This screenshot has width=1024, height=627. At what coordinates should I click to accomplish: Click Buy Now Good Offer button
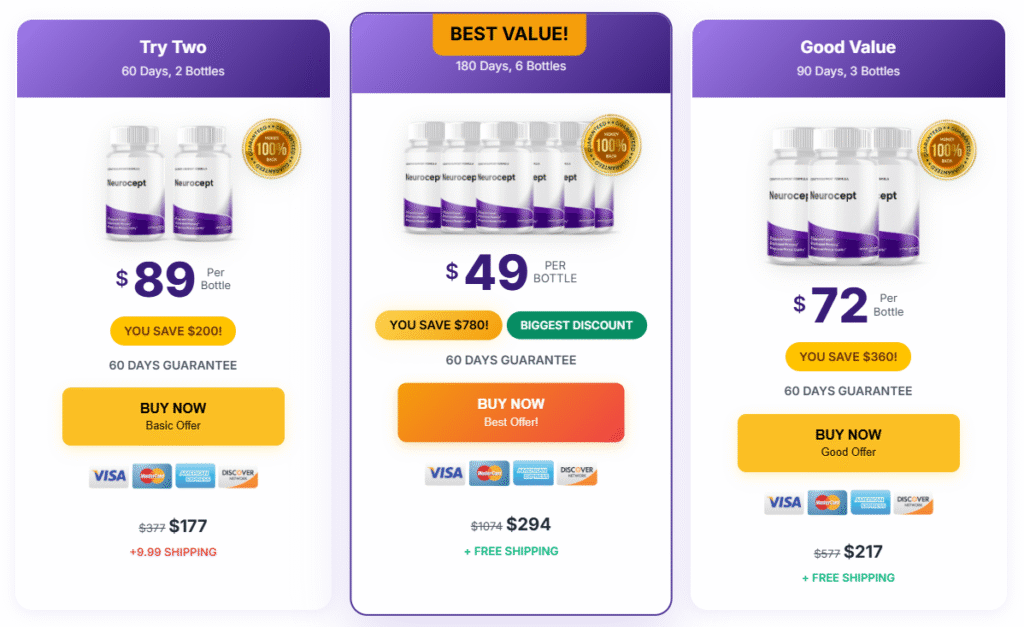click(x=848, y=442)
